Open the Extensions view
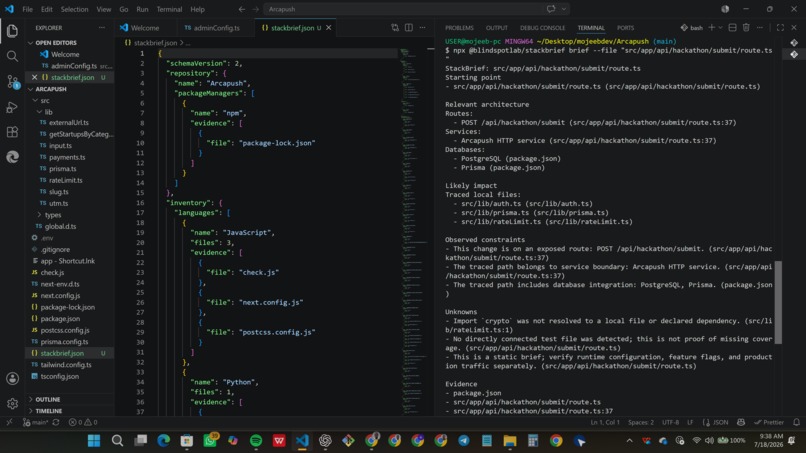Image resolution: width=806 pixels, height=453 pixels. pos(12,132)
